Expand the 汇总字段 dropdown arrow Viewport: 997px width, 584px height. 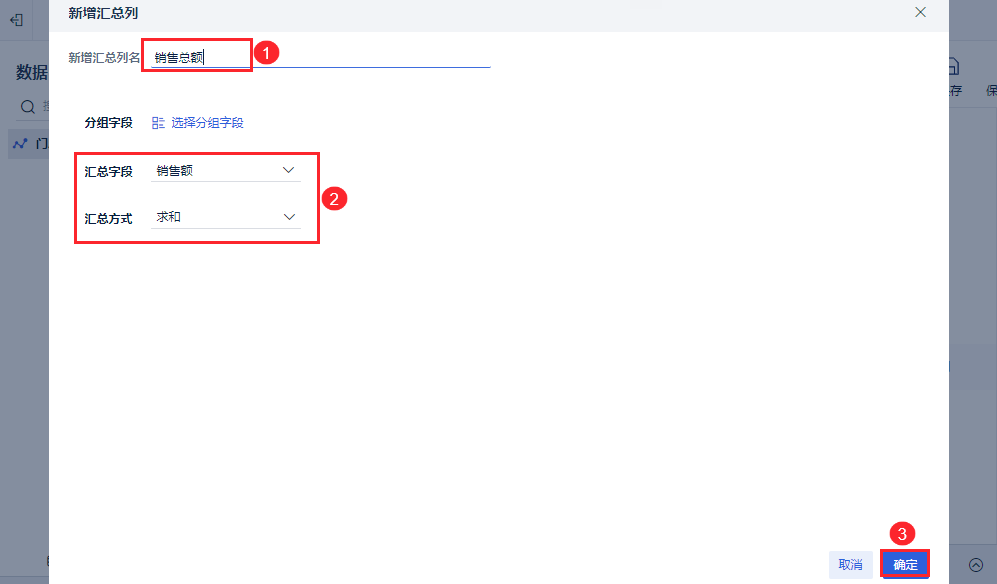pos(288,170)
